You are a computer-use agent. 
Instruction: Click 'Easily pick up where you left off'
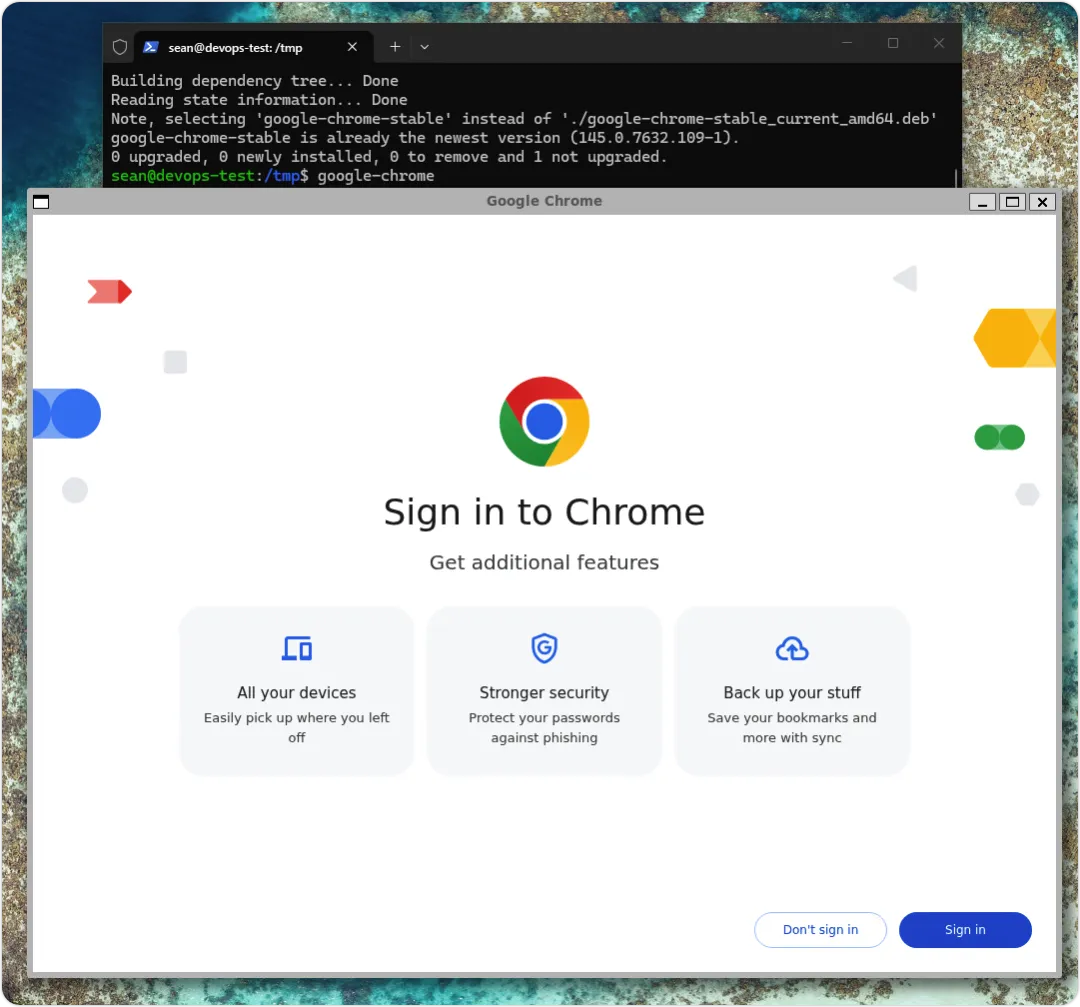(x=296, y=727)
